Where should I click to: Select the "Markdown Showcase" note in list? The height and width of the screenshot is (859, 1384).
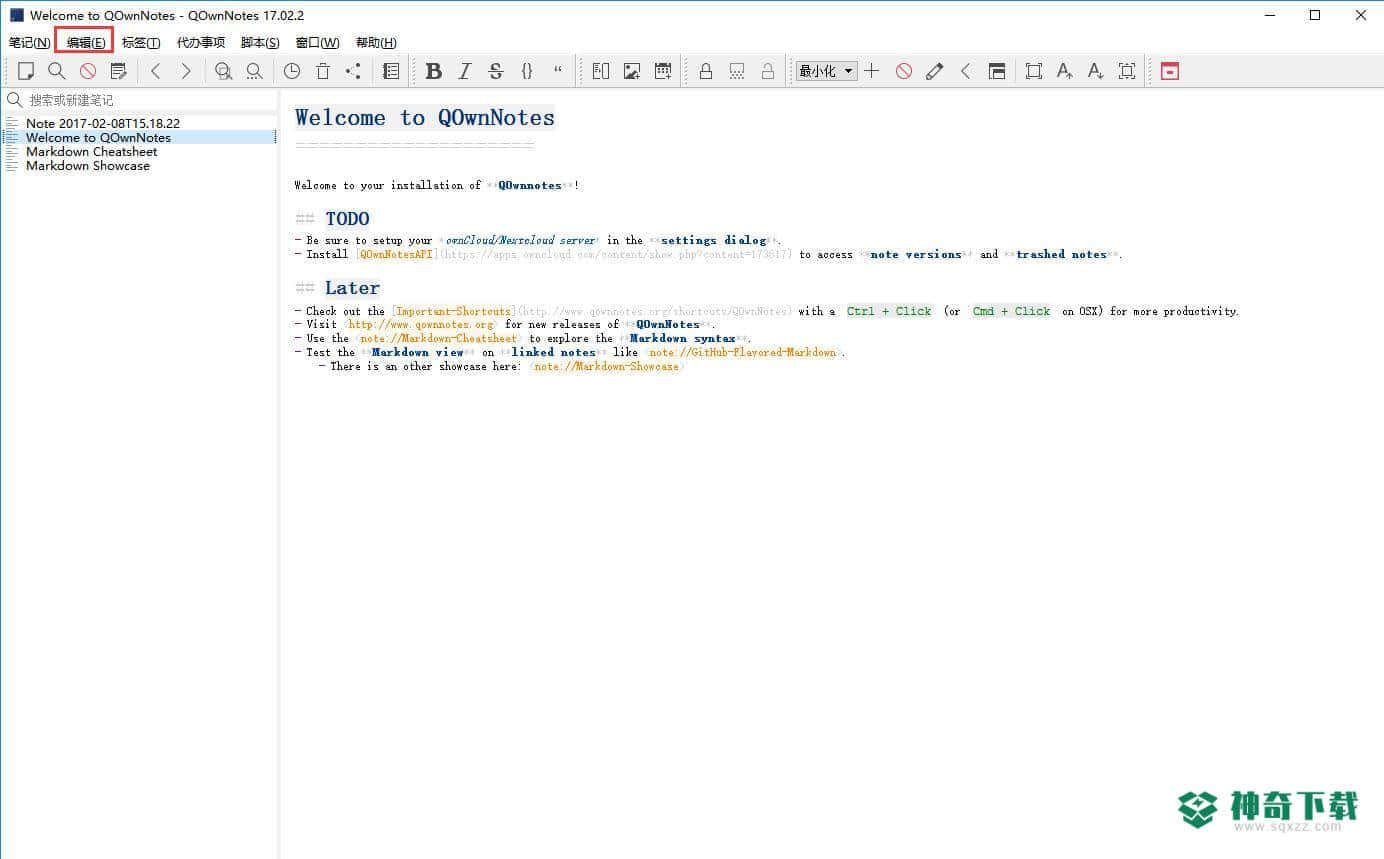pyautogui.click(x=88, y=165)
